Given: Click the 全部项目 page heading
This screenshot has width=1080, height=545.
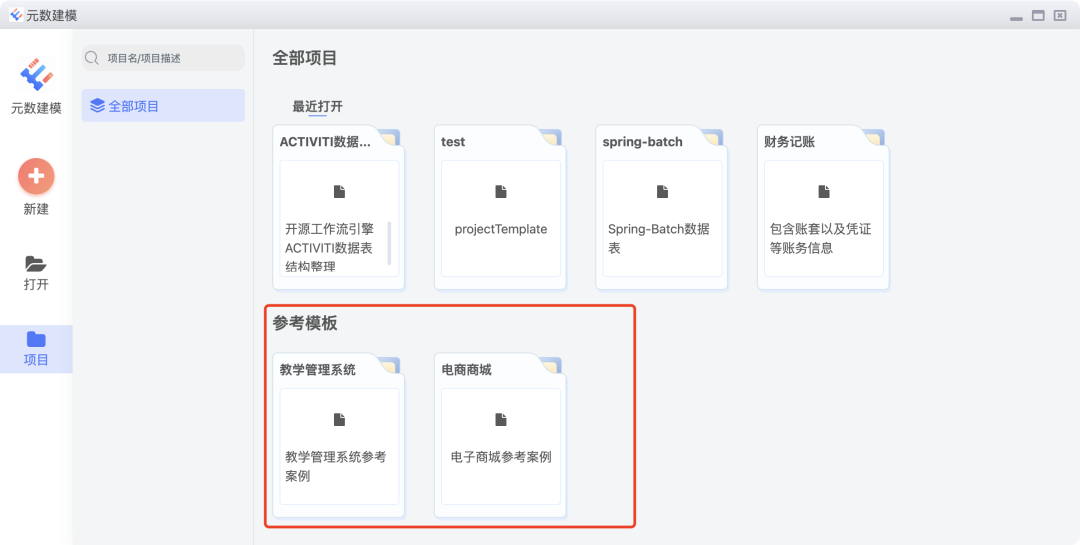Looking at the screenshot, I should pyautogui.click(x=305, y=58).
